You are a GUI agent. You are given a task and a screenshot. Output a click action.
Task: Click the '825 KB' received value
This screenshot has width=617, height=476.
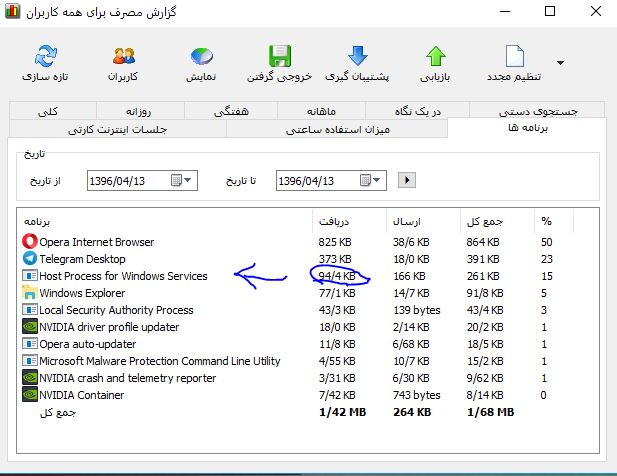(x=335, y=242)
